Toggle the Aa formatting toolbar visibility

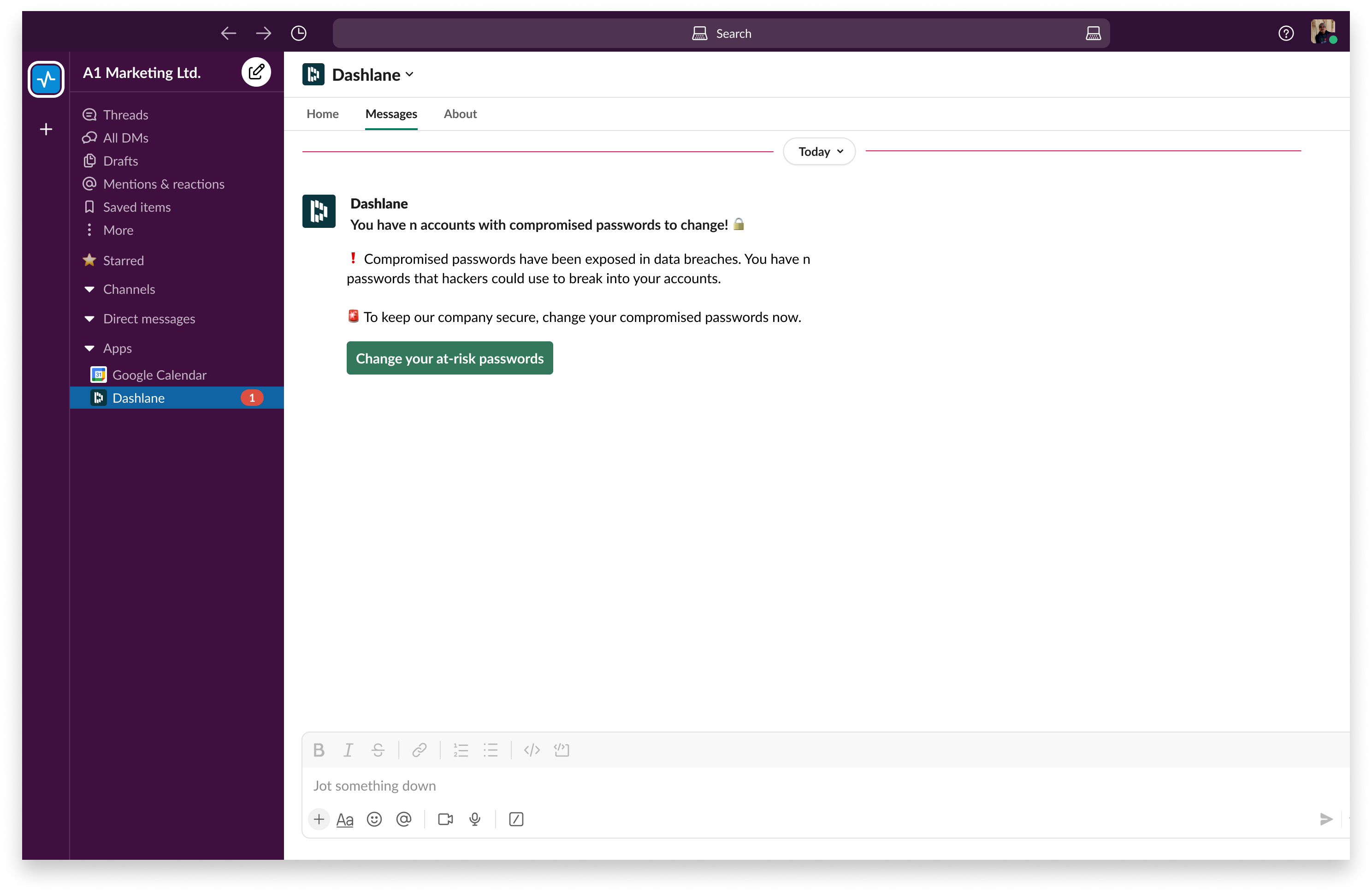click(345, 819)
